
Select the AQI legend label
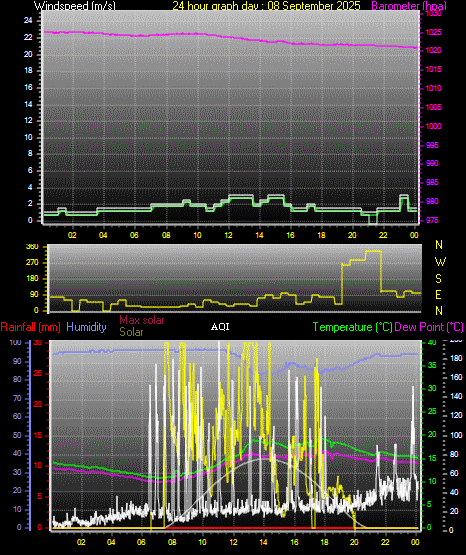[x=220, y=327]
